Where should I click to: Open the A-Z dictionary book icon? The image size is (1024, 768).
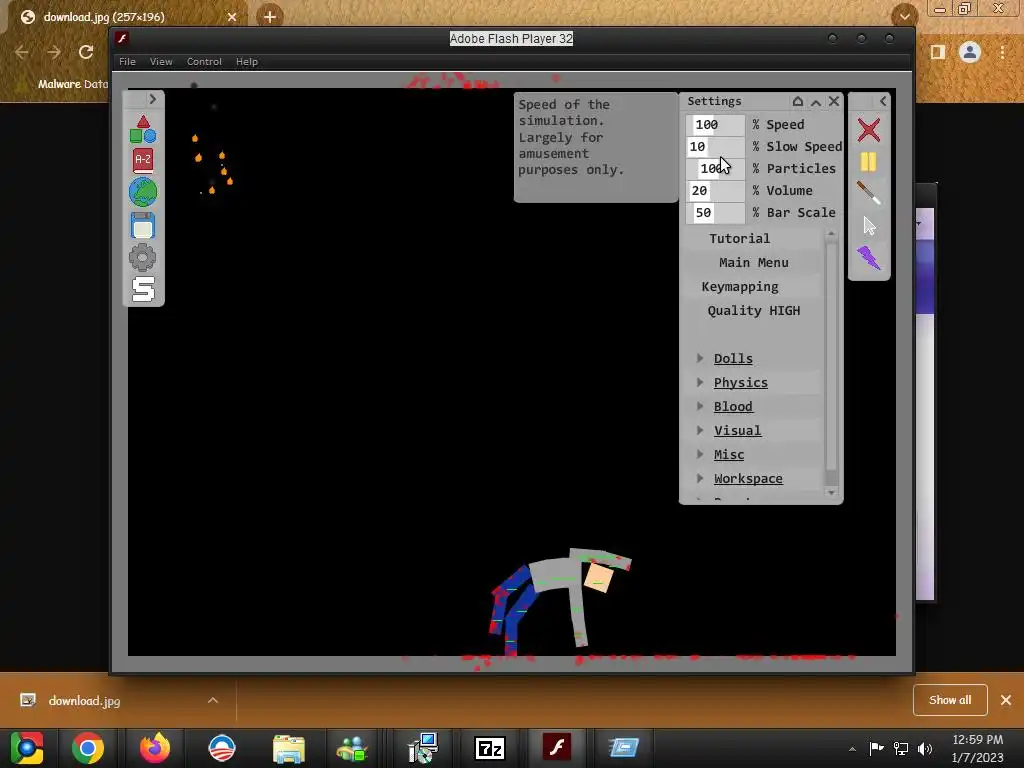pos(143,160)
